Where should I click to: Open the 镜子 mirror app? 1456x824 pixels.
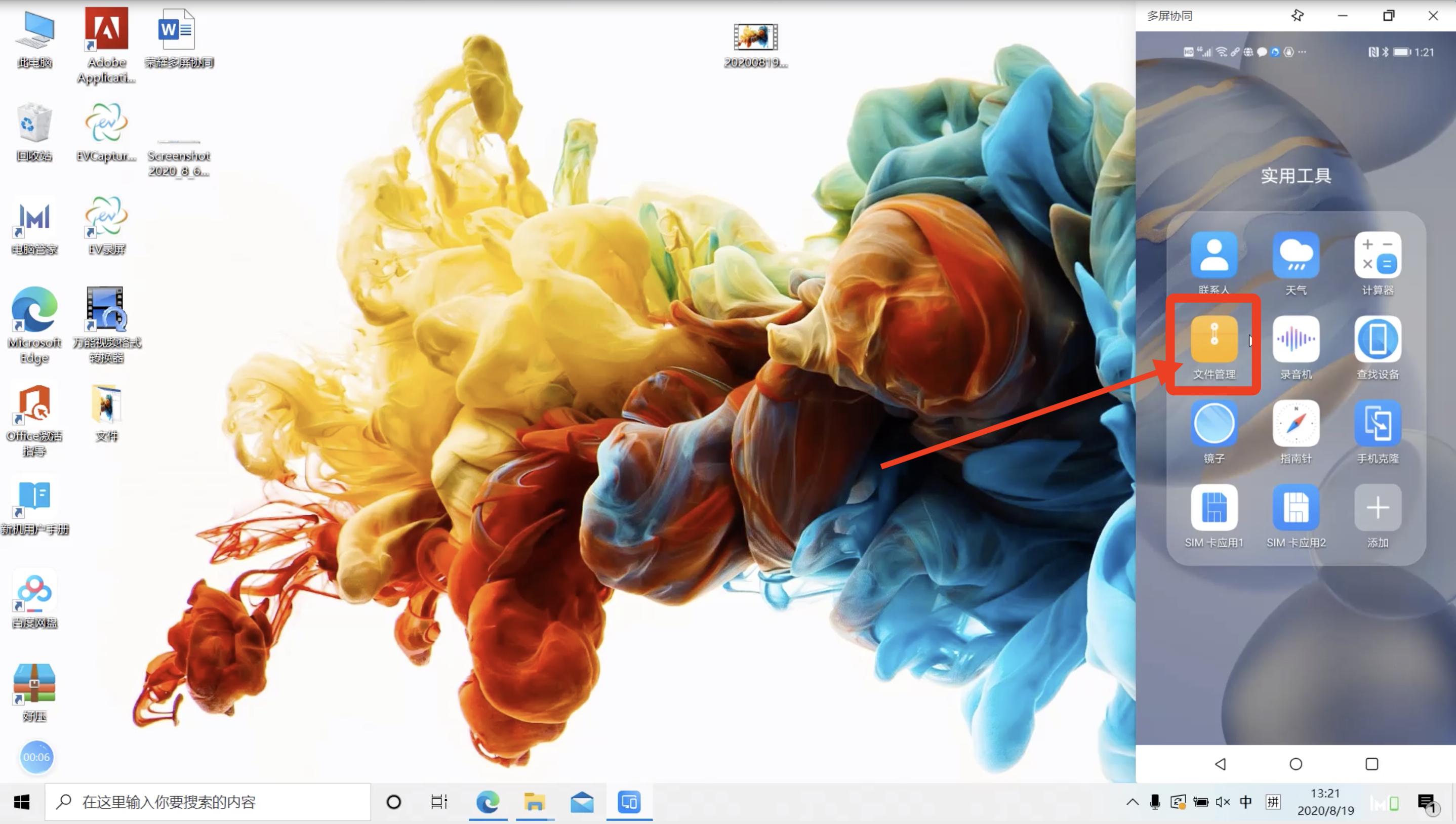(x=1214, y=423)
